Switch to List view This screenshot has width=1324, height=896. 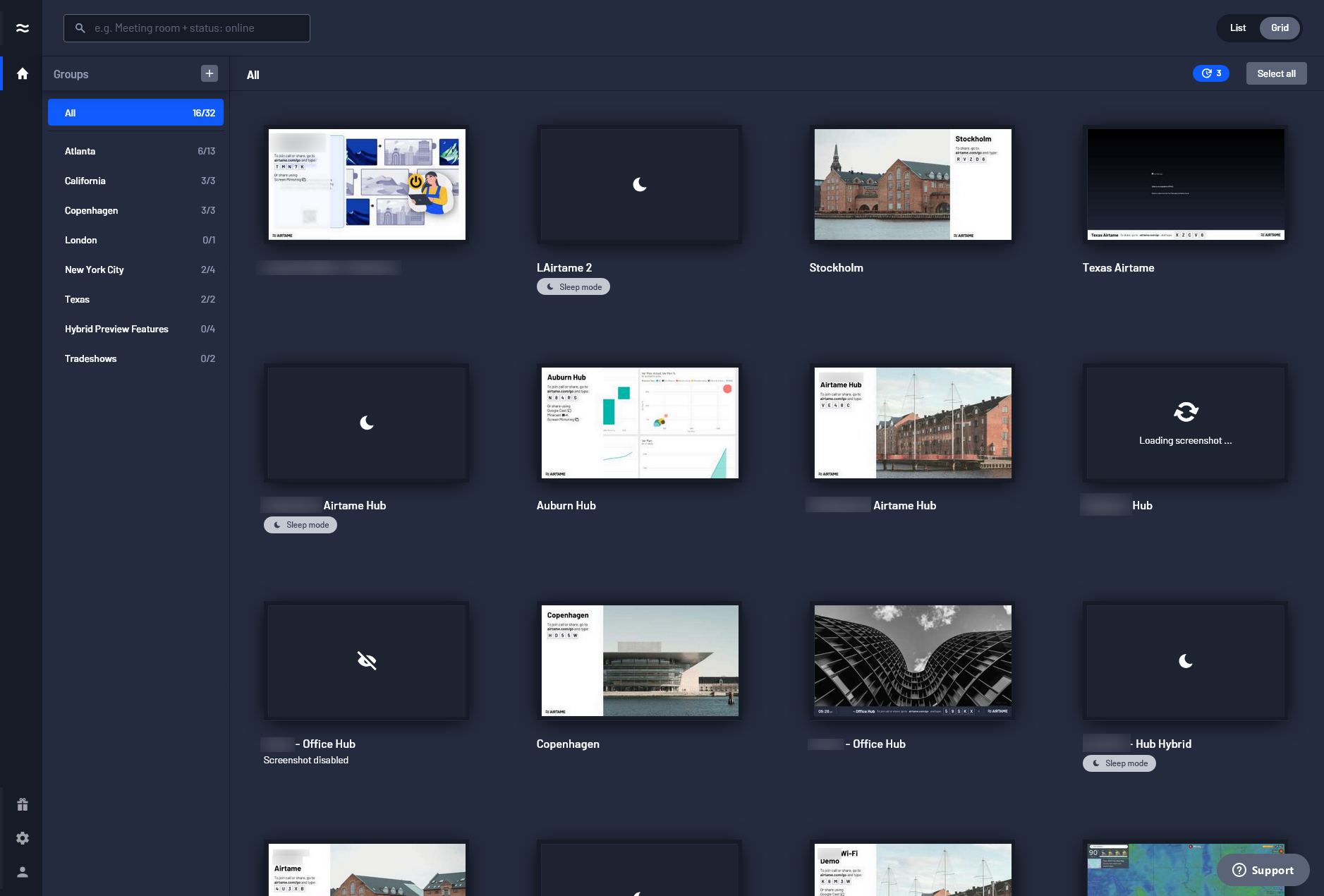1238,28
